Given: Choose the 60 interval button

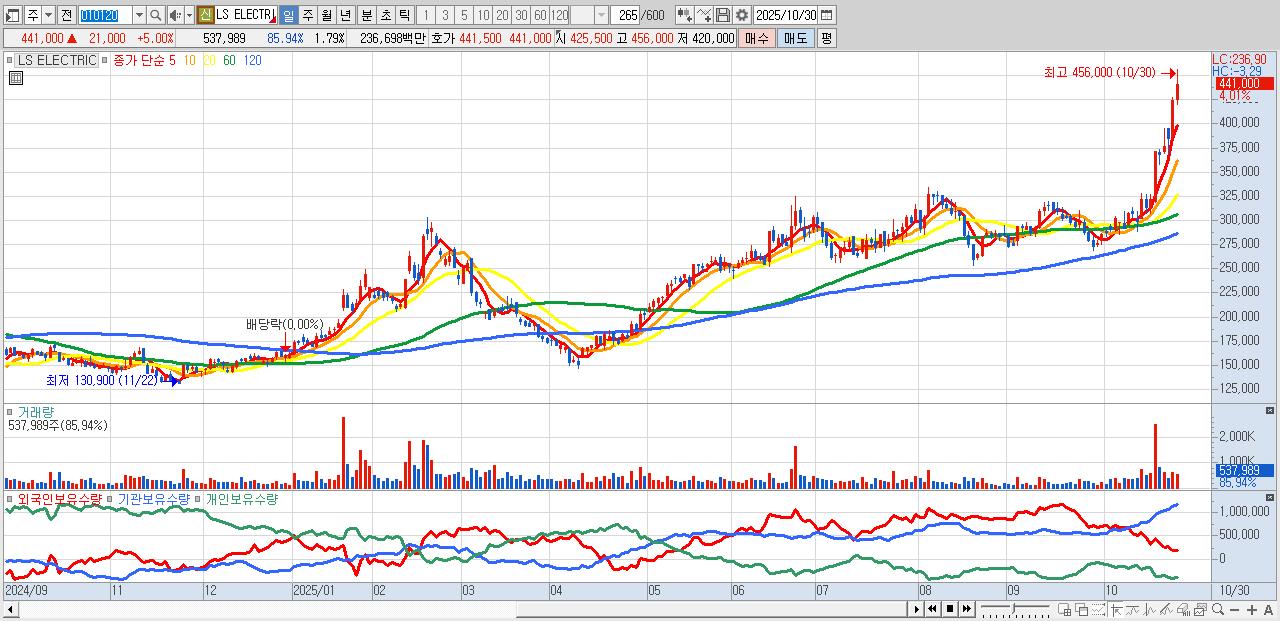Looking at the screenshot, I should (x=540, y=15).
